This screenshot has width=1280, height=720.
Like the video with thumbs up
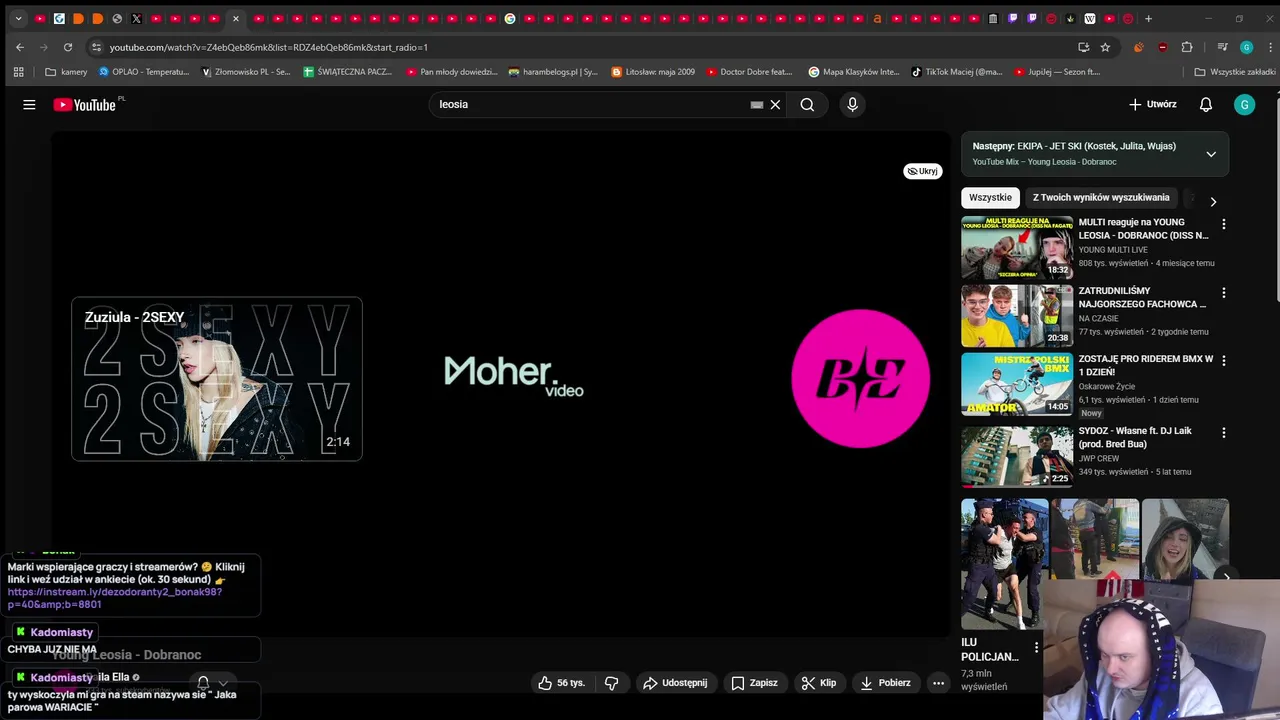(x=561, y=683)
